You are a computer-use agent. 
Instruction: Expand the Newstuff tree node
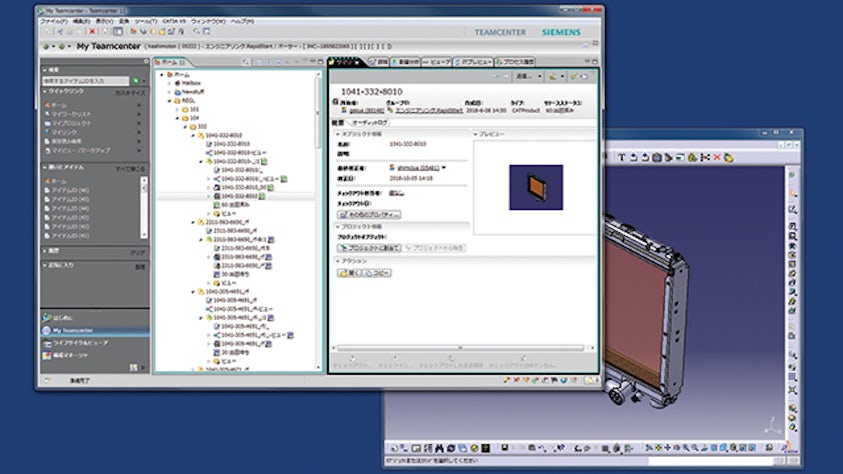click(x=169, y=92)
